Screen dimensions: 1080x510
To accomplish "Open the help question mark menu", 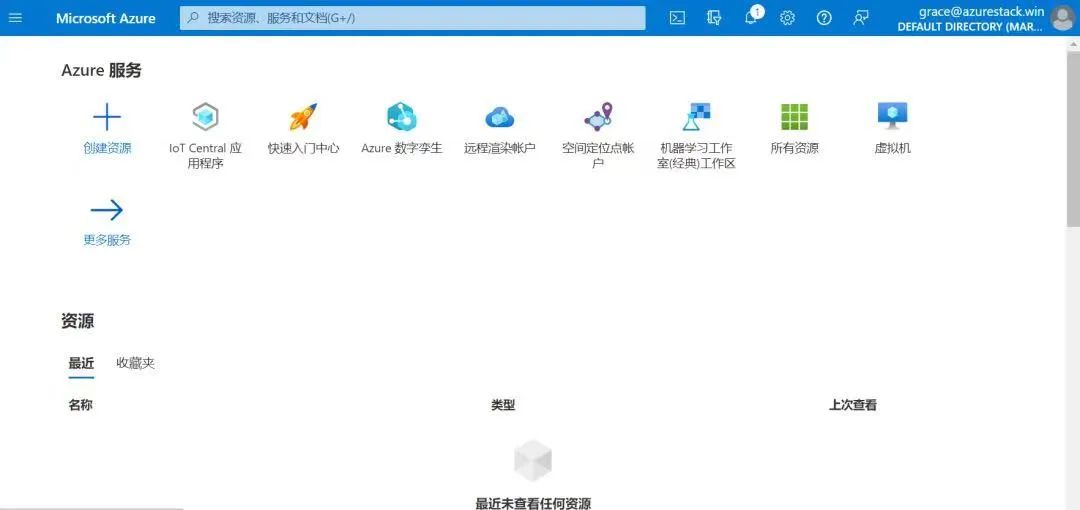I will click(x=824, y=19).
